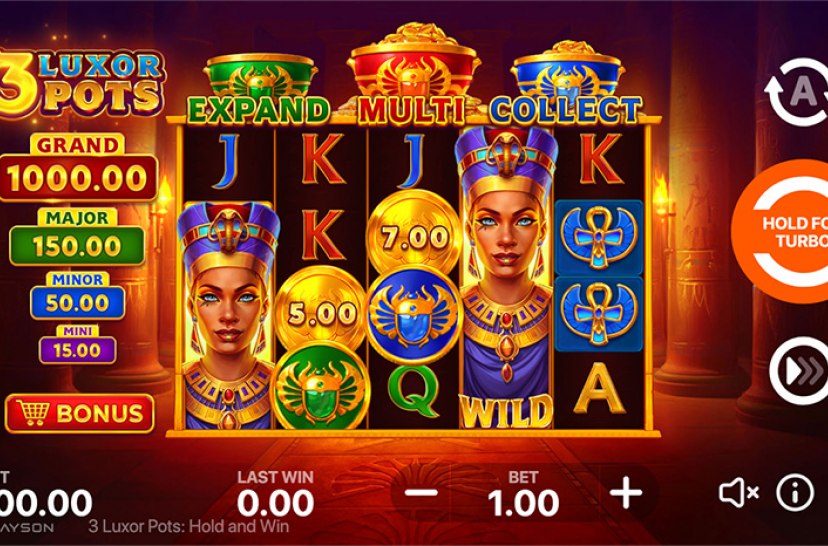Viewport: 828px width, 546px height.
Task: Click the Major 150.00 jackpot panel
Action: 77,238
